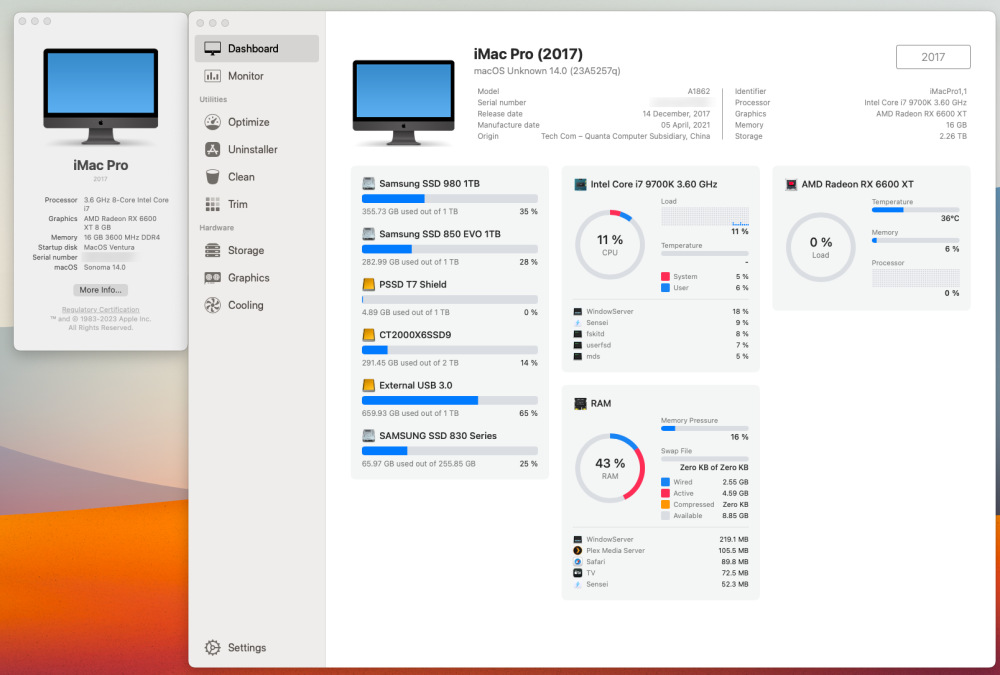The width and height of the screenshot is (1000, 675).
Task: Click the GPU Memory usage bar
Action: (915, 240)
